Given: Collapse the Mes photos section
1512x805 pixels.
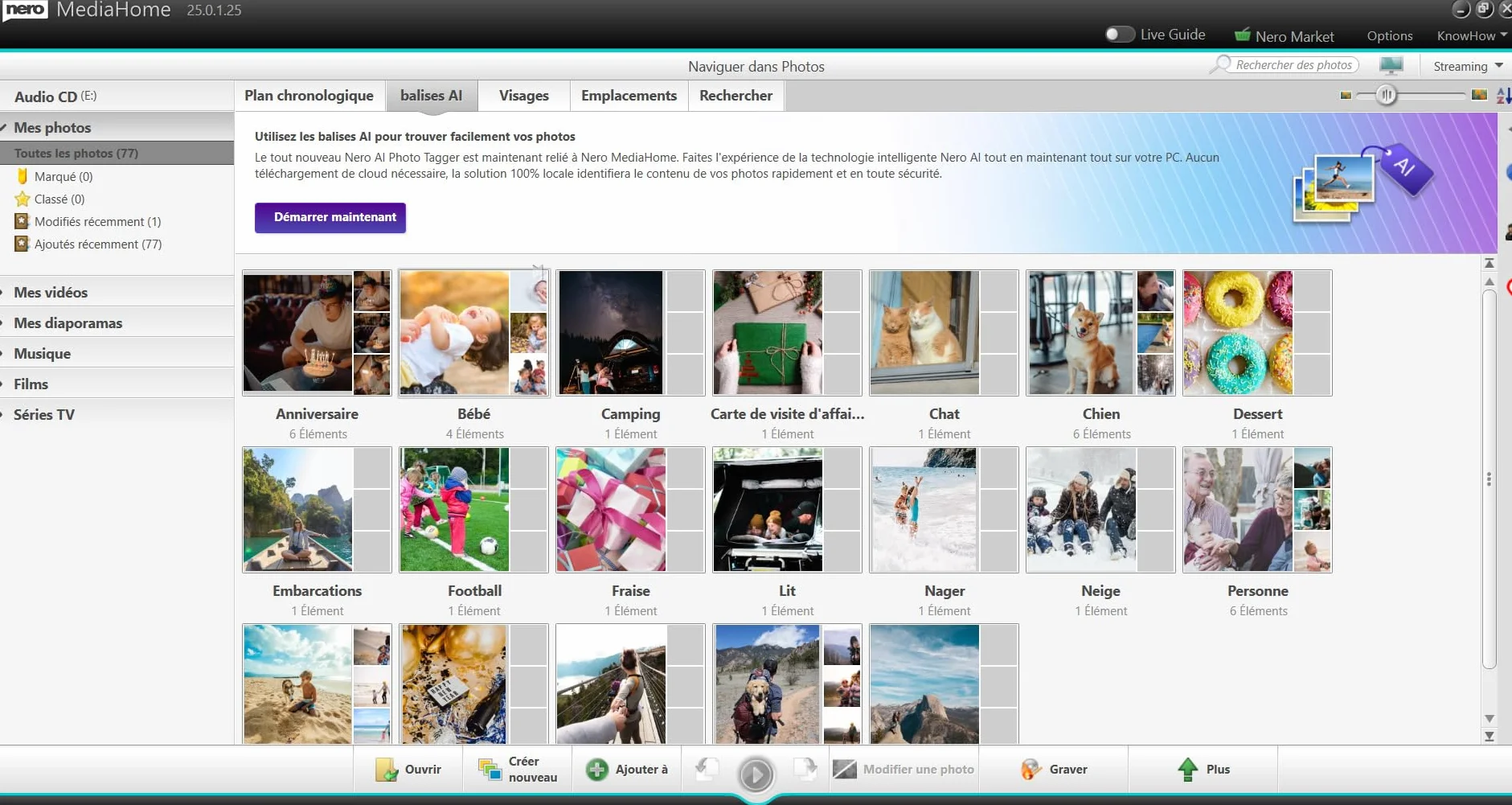Looking at the screenshot, I should click(x=117, y=127).
